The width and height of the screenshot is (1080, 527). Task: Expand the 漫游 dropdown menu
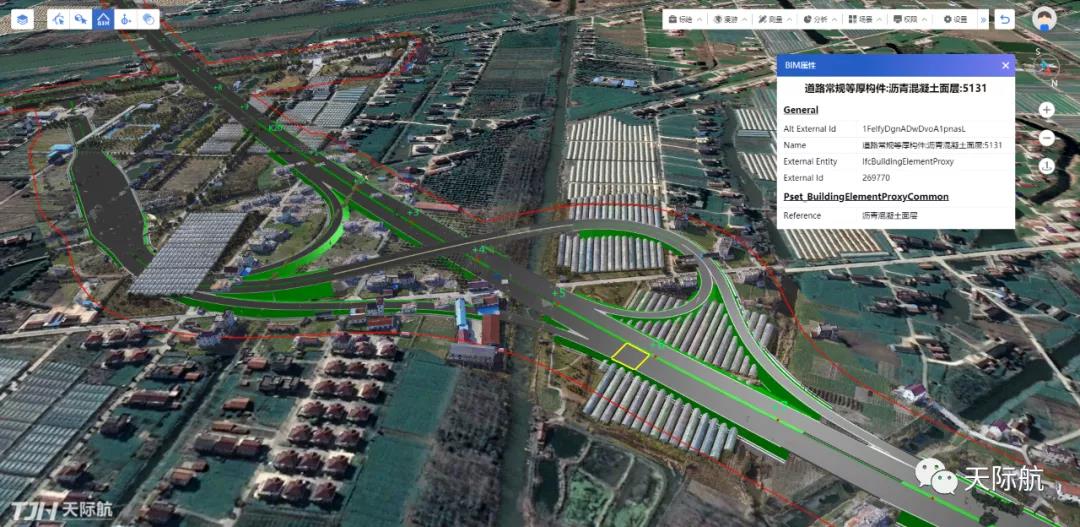coord(730,19)
